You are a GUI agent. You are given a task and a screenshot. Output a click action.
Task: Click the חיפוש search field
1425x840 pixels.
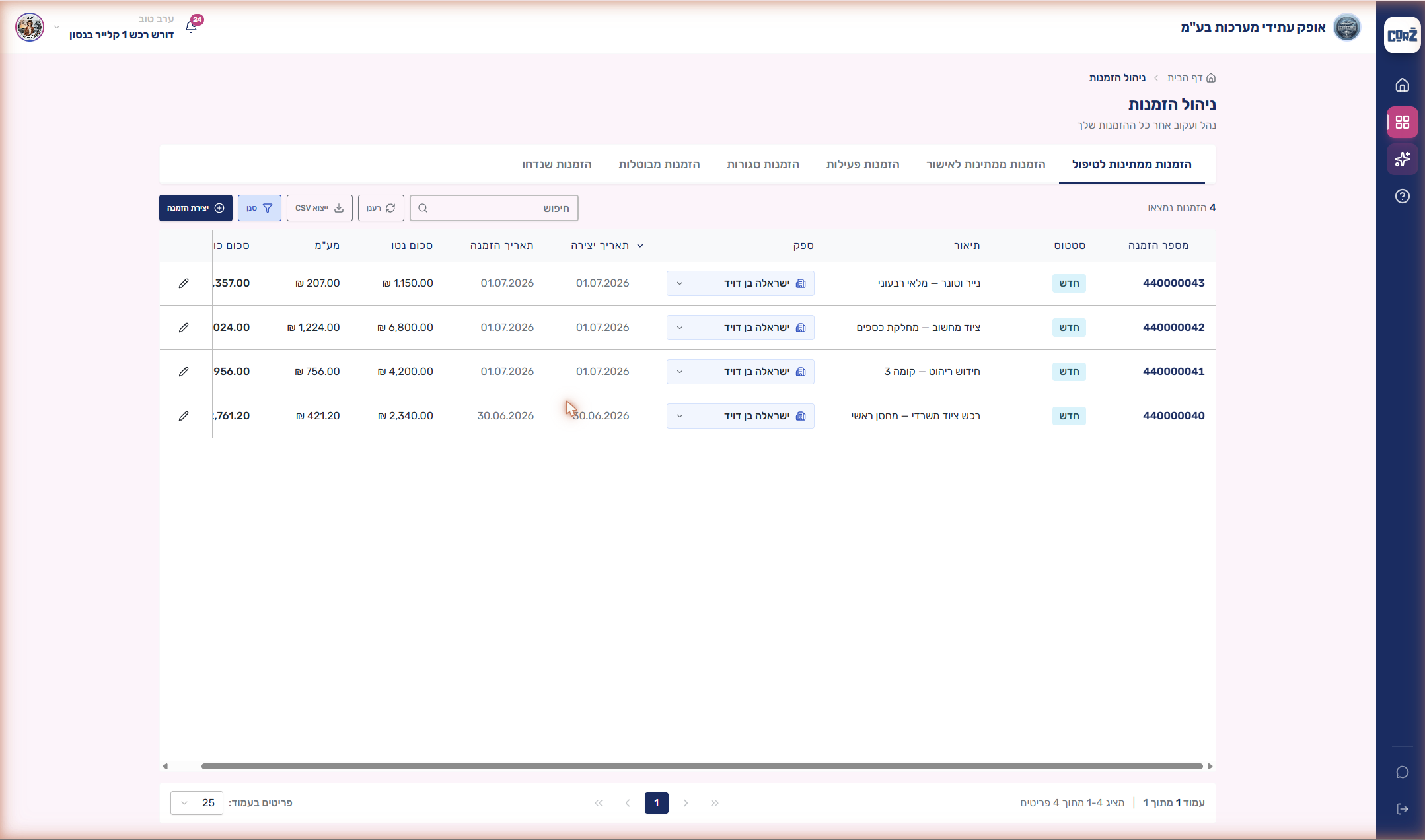[x=494, y=208]
